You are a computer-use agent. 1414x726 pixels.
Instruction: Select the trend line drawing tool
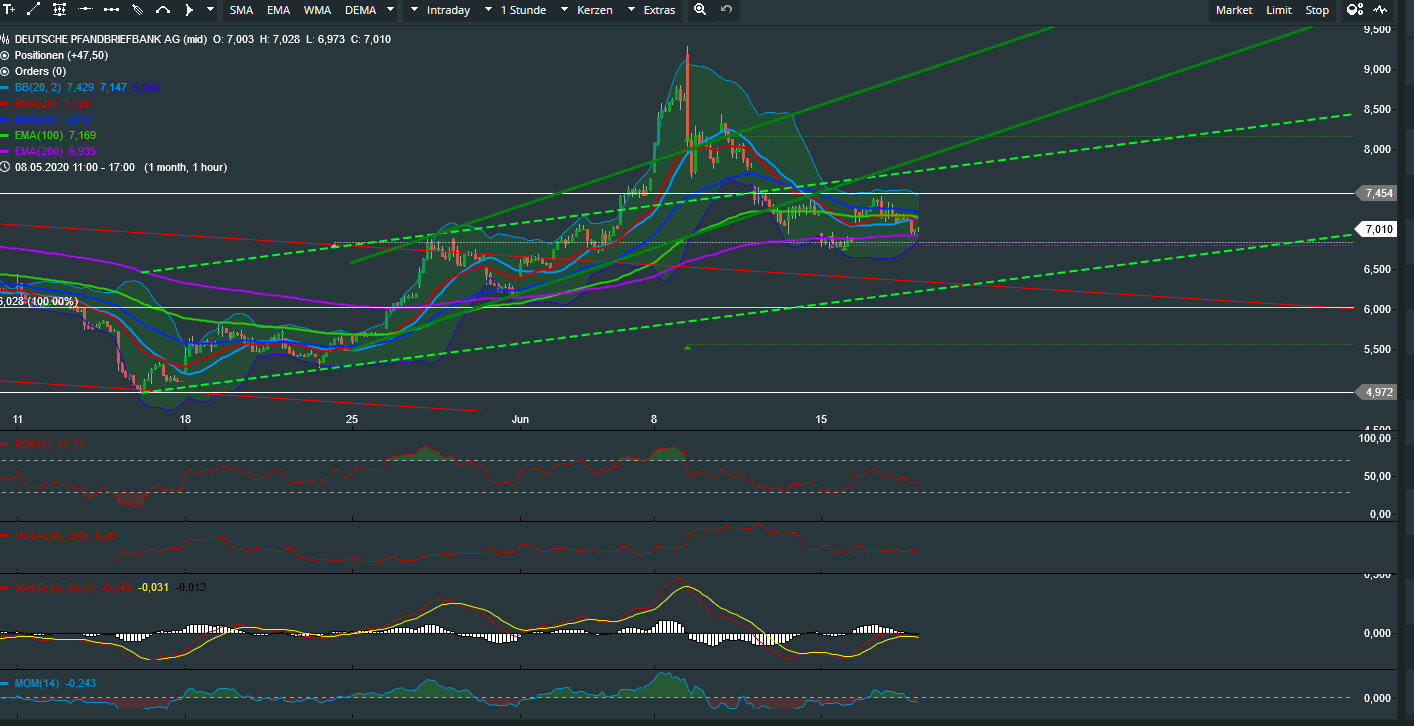click(33, 10)
